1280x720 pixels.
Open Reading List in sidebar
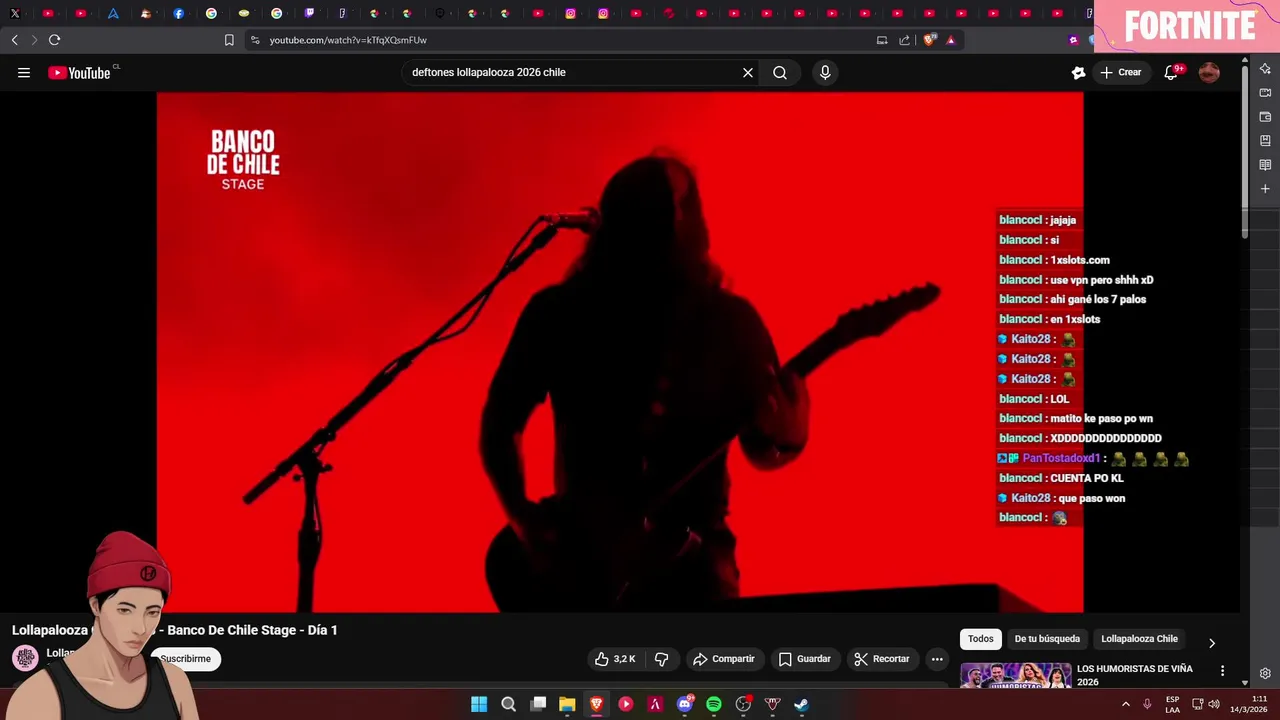(x=1265, y=165)
